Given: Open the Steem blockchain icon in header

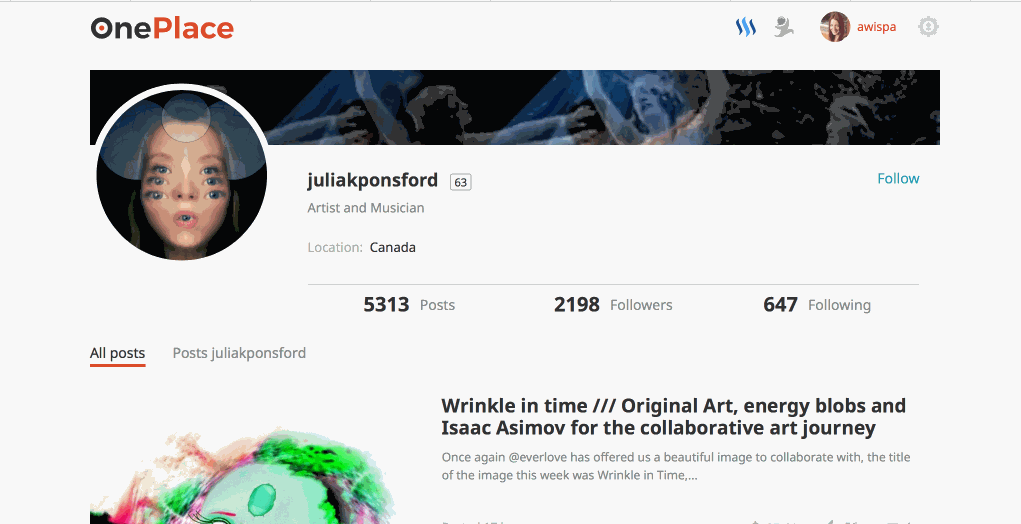Looking at the screenshot, I should tap(746, 27).
